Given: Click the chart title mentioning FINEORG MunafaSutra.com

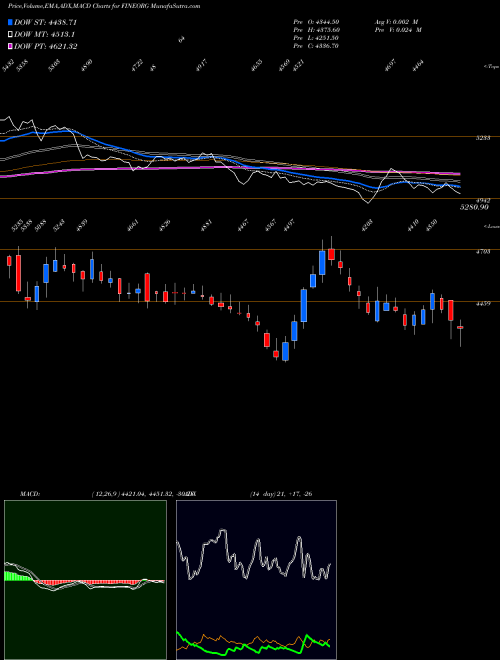Looking at the screenshot, I should (x=104, y=6).
